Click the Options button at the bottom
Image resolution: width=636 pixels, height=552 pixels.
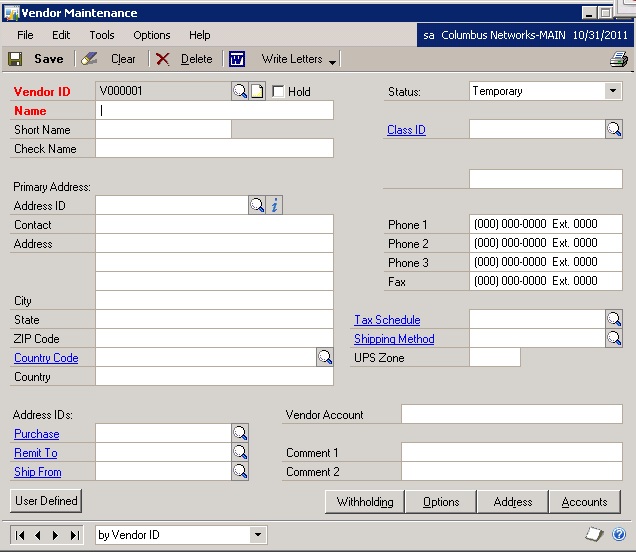click(441, 502)
